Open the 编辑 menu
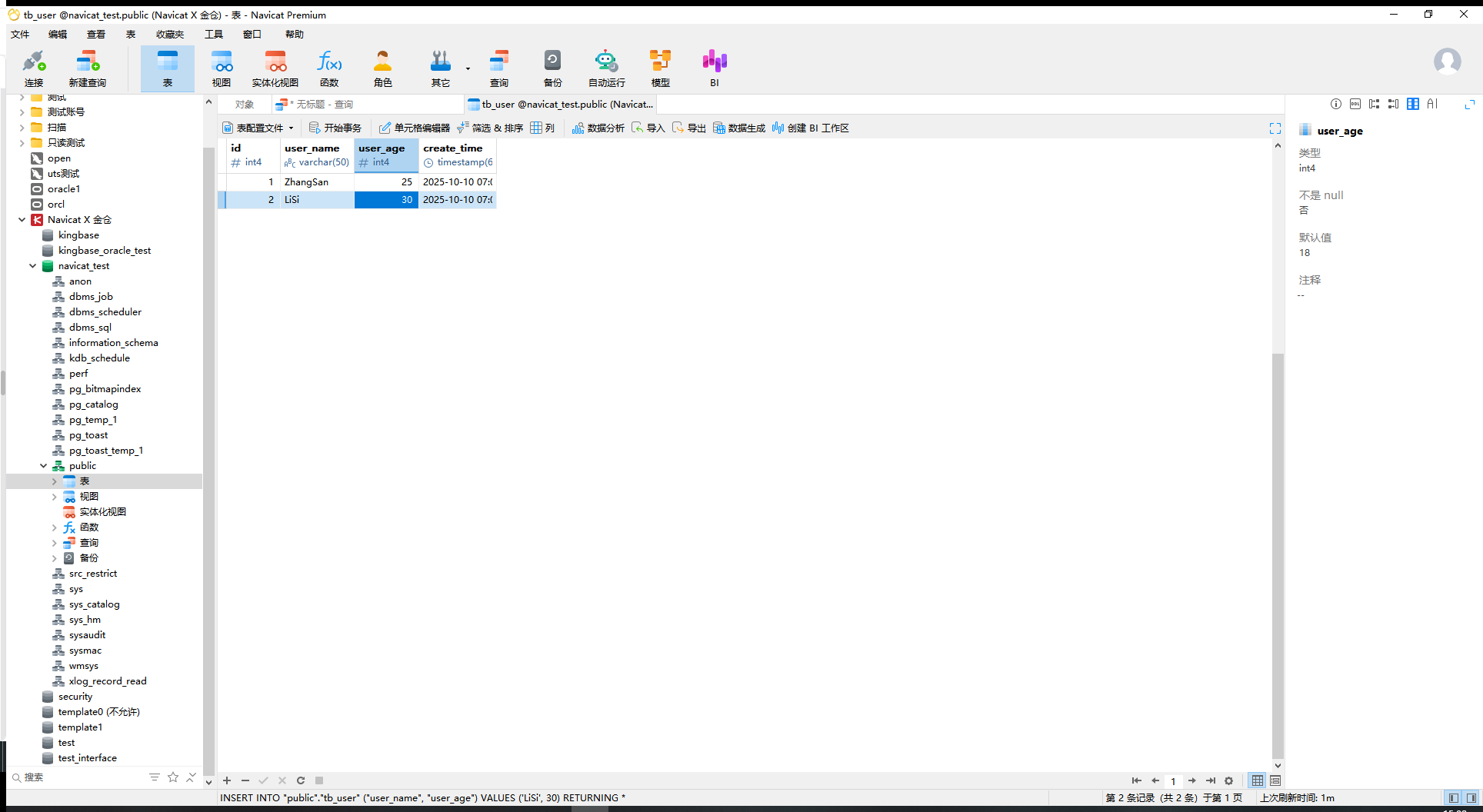Image resolution: width=1483 pixels, height=812 pixels. coord(58,35)
